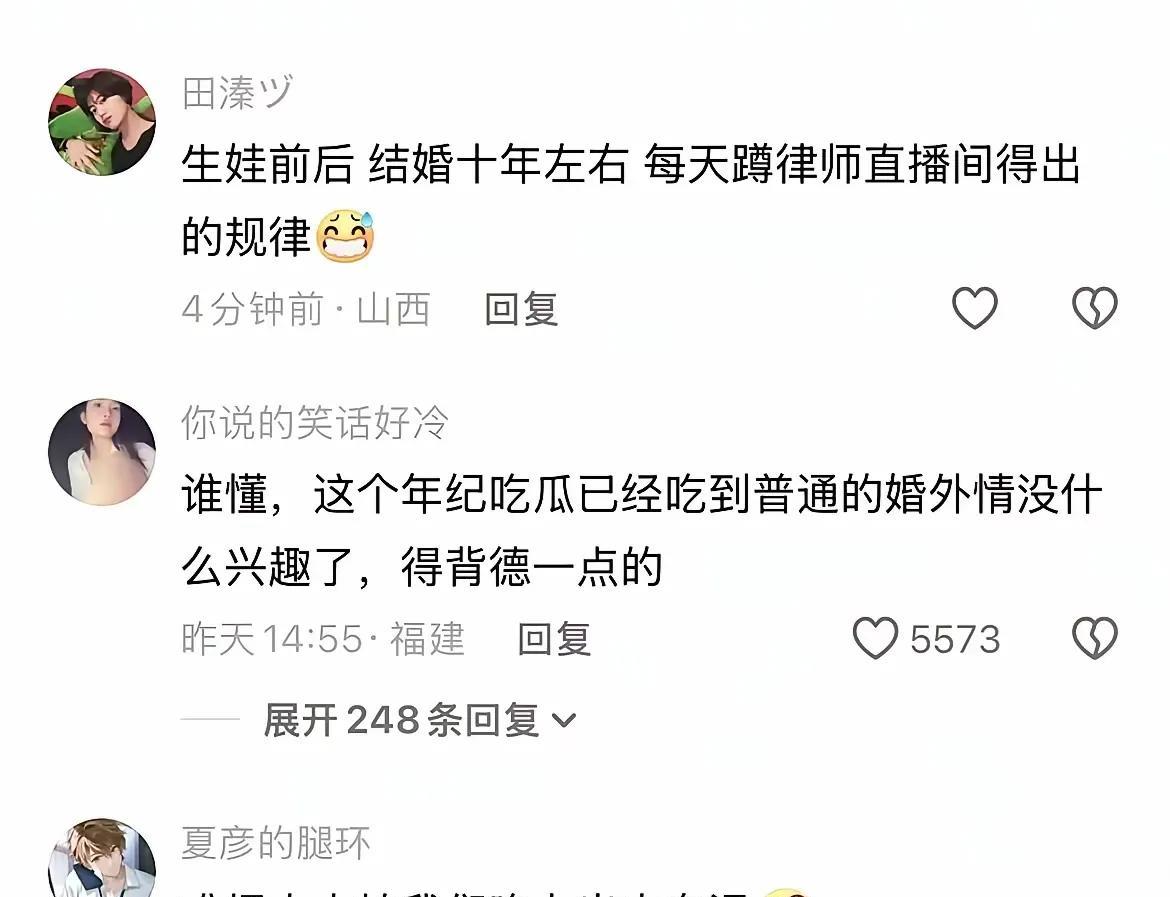The width and height of the screenshot is (1170, 897).
Task: Click the 5573 like count
Action: click(955, 640)
